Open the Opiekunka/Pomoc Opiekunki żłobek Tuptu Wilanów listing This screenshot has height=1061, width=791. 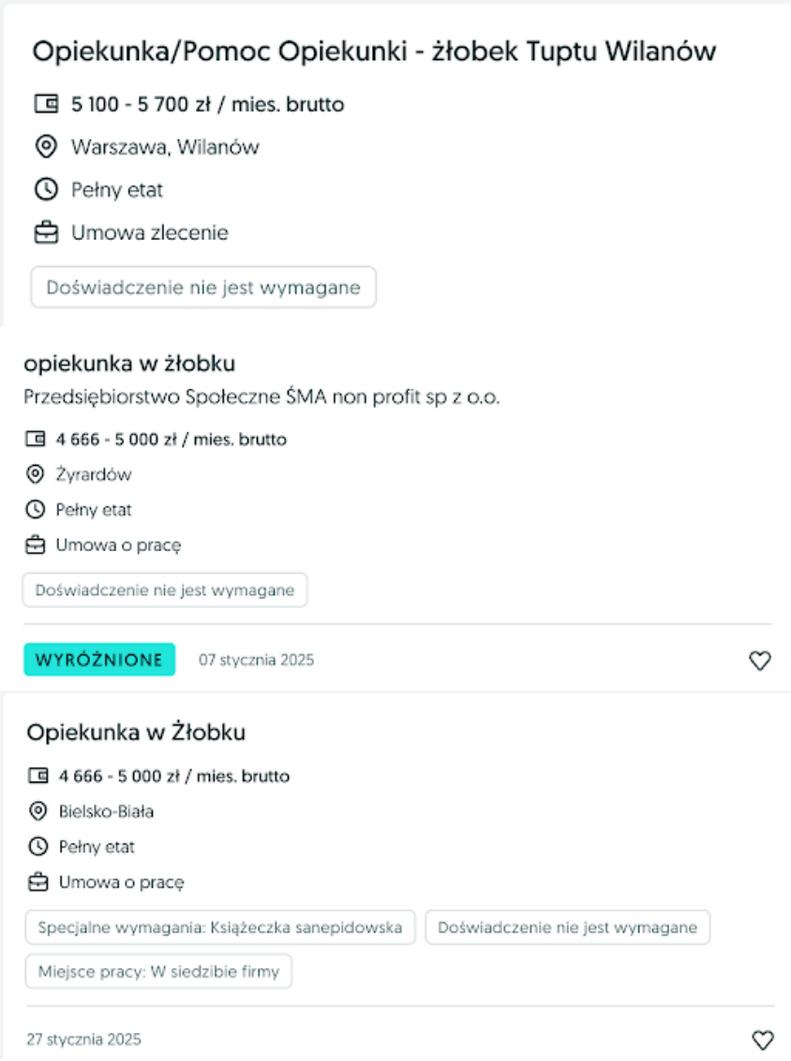[x=375, y=51]
